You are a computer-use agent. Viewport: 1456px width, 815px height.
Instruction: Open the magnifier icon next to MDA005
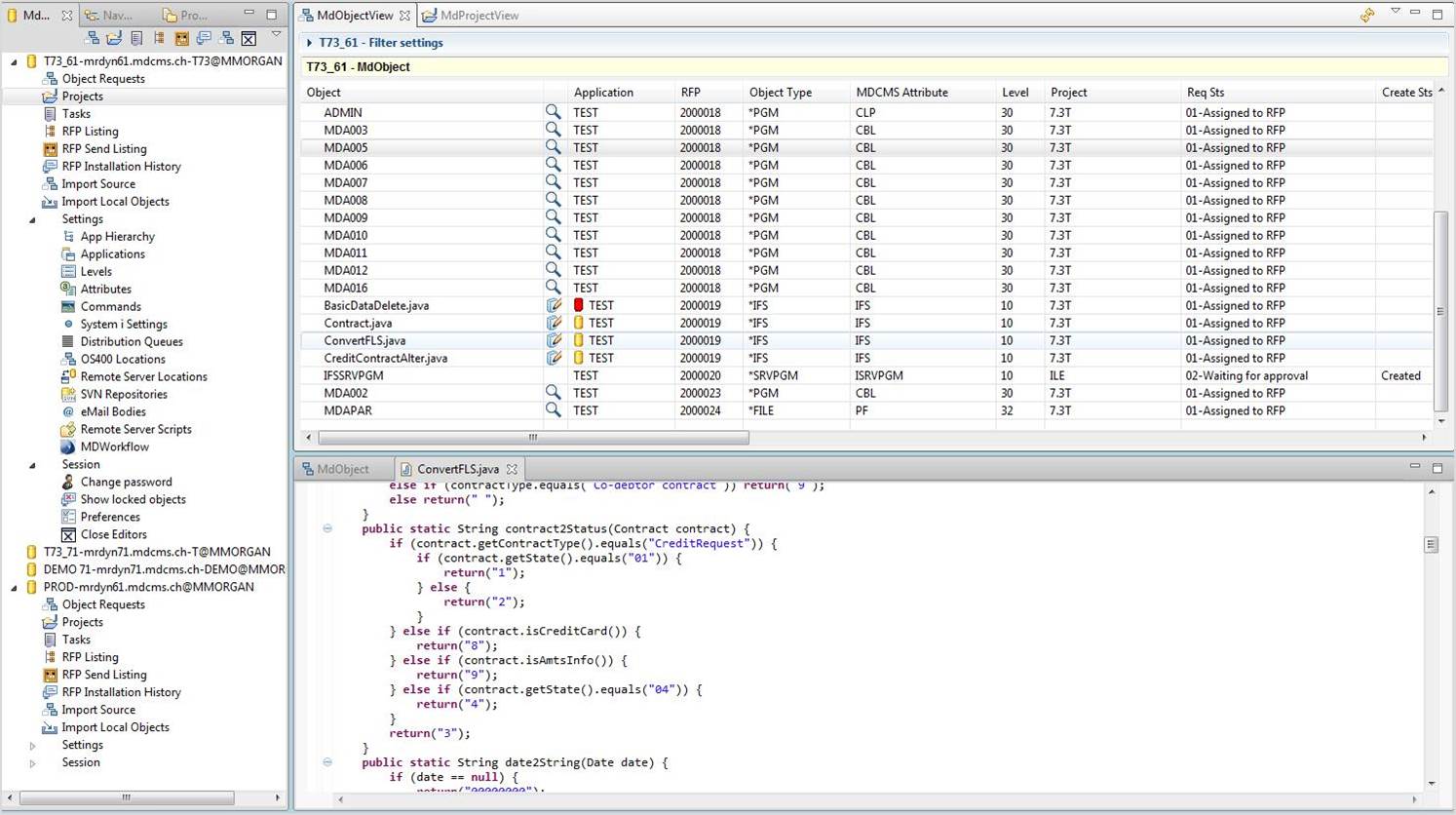553,147
